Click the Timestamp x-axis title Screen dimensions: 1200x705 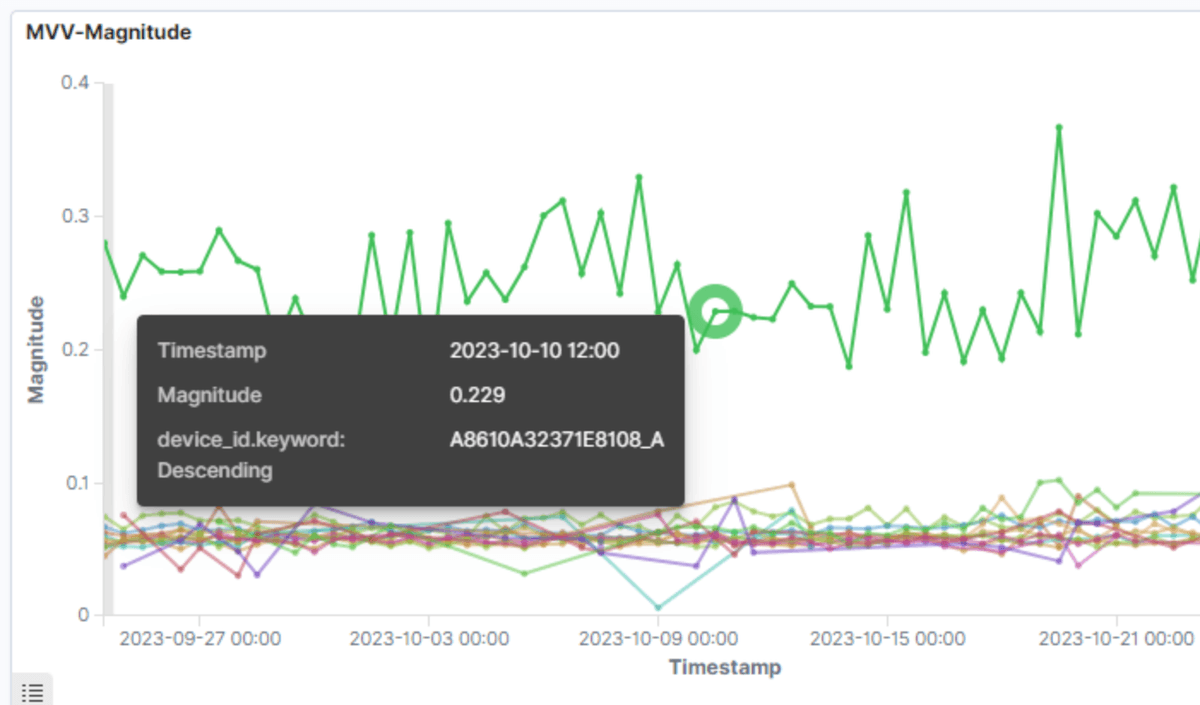[725, 667]
